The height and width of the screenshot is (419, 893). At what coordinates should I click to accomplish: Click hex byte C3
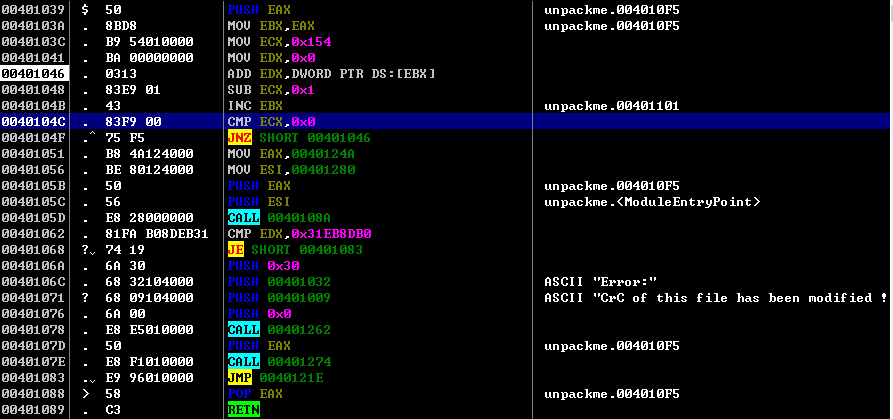coord(113,409)
